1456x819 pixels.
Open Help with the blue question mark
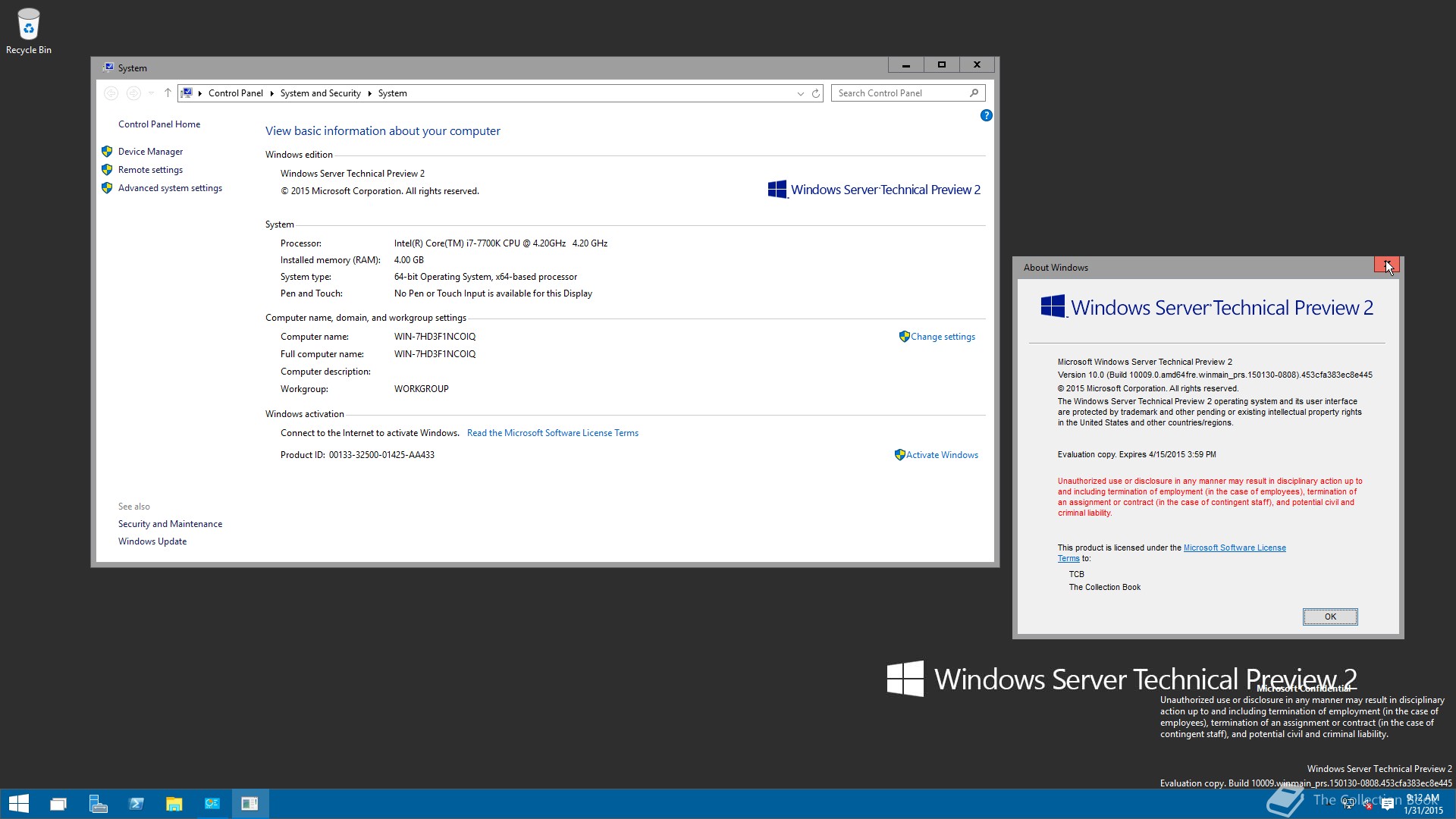pos(986,115)
